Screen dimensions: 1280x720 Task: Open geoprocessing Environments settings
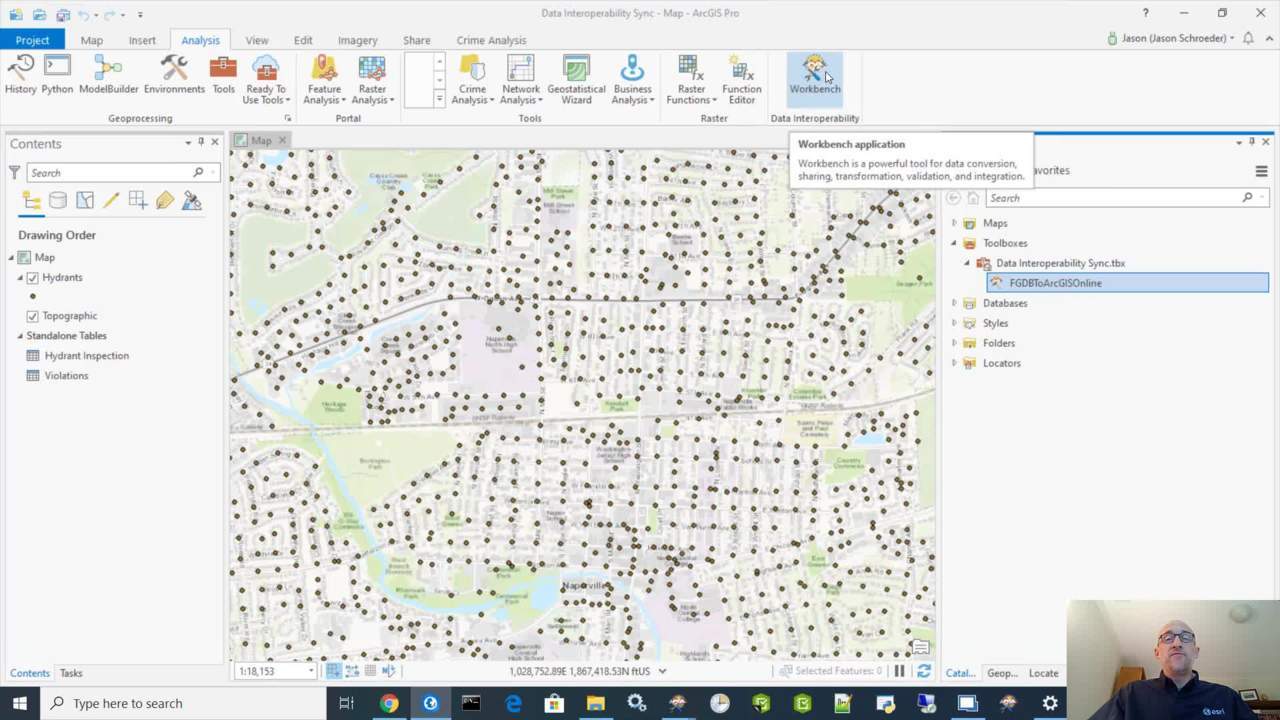(174, 76)
